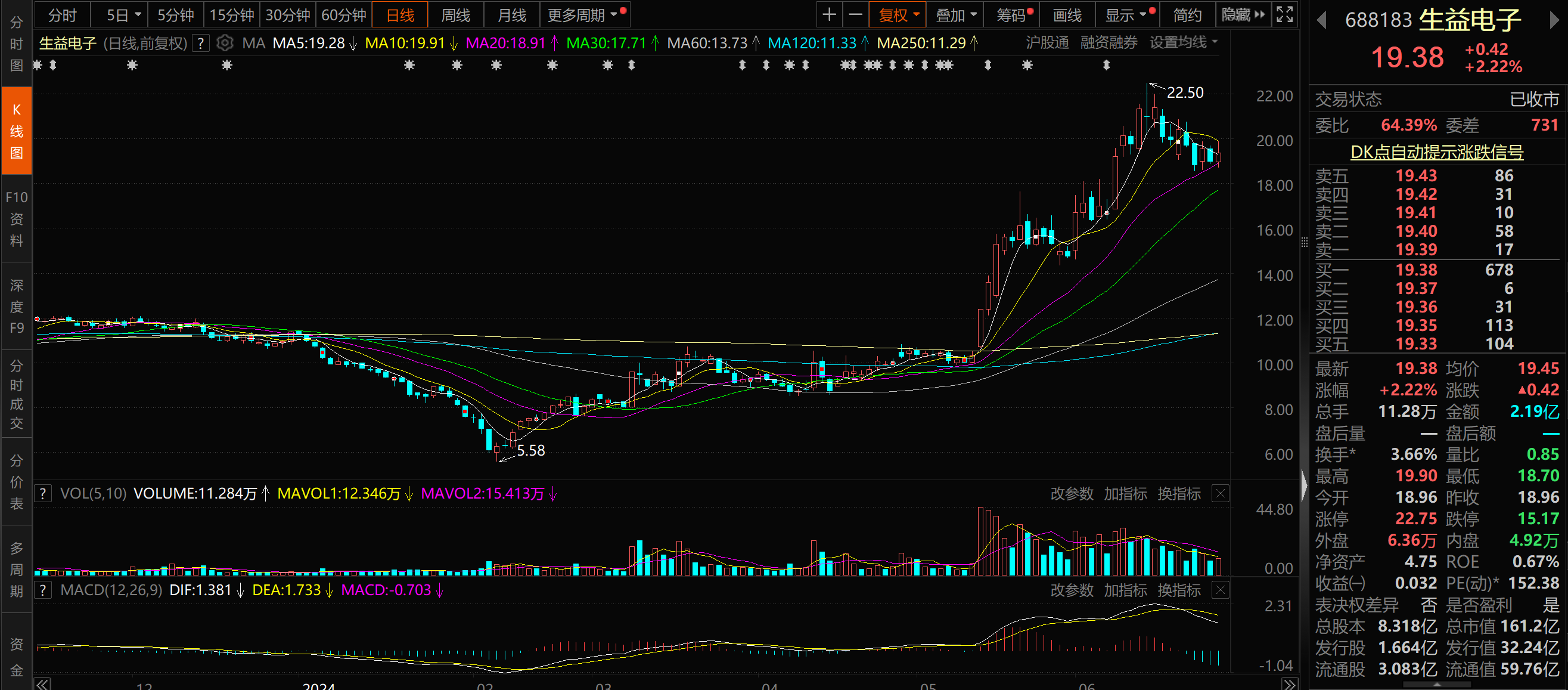Enter fullscreen chart mode icon
The width and height of the screenshot is (1568, 690).
coord(1284,15)
